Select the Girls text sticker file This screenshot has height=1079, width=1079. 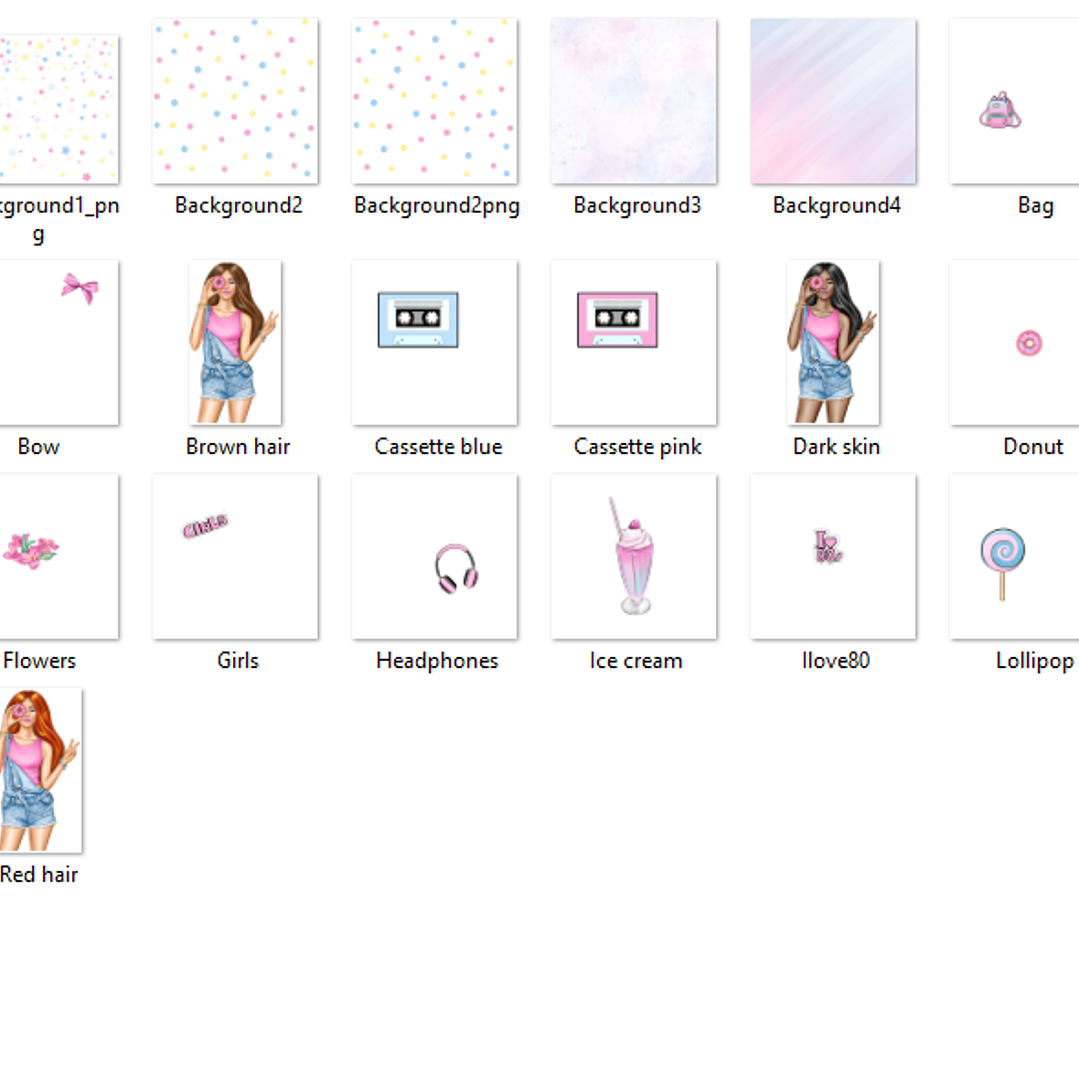coord(235,556)
